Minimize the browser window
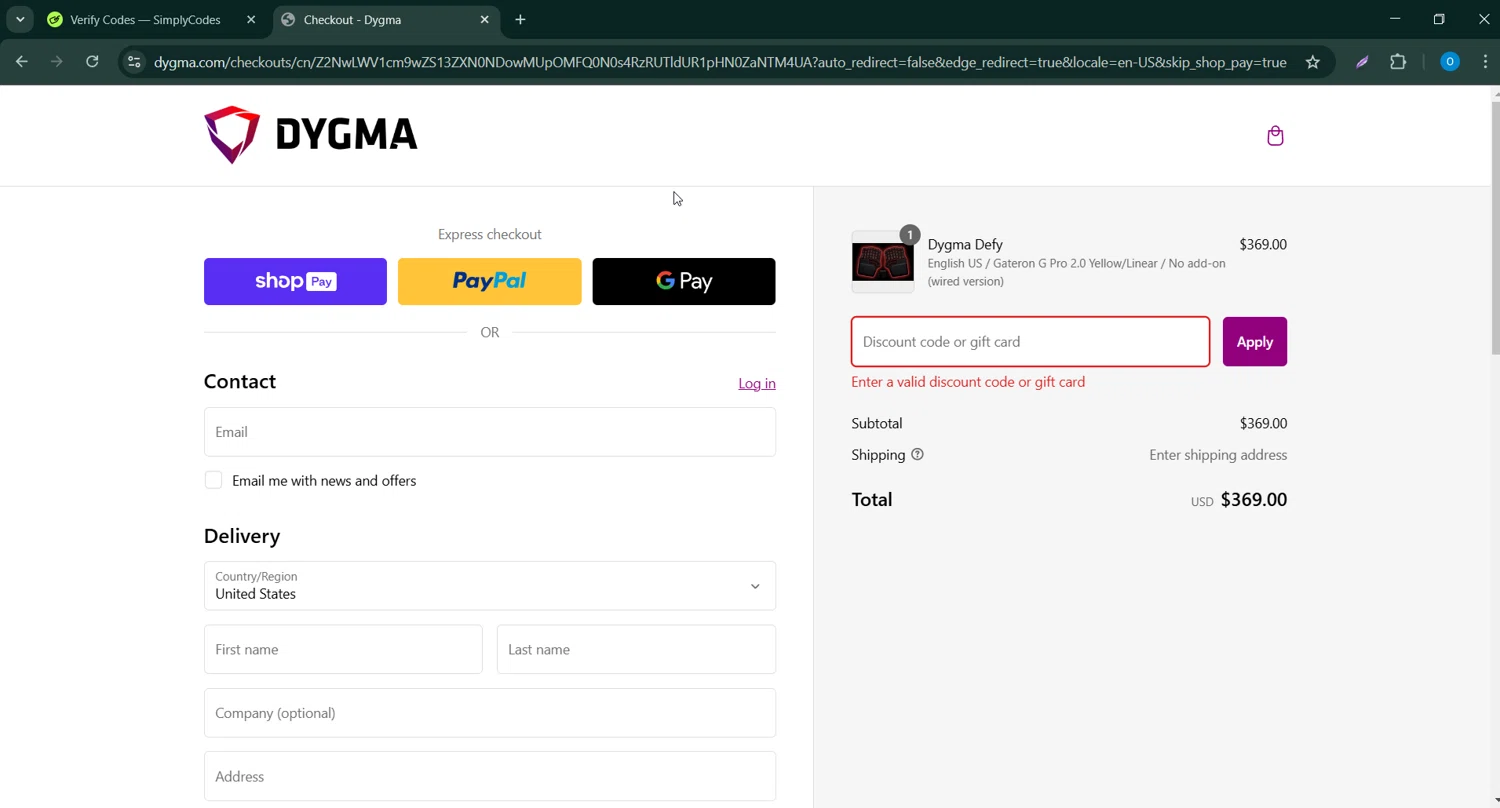1500x808 pixels. click(1395, 19)
